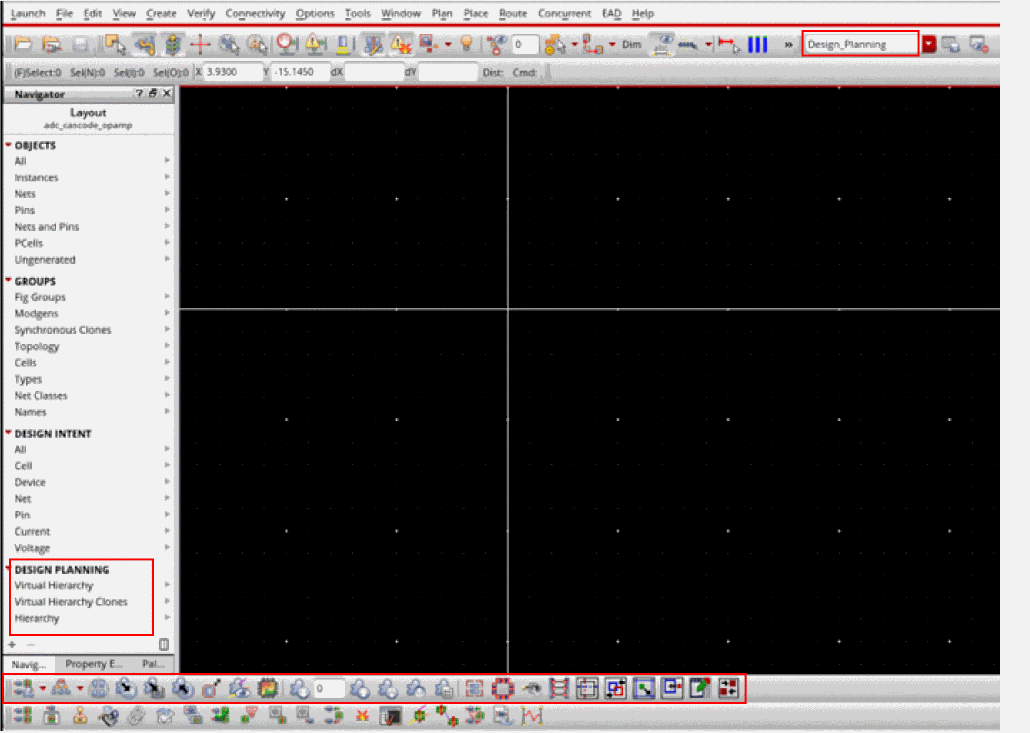Click the X coordinate field

tap(233, 72)
